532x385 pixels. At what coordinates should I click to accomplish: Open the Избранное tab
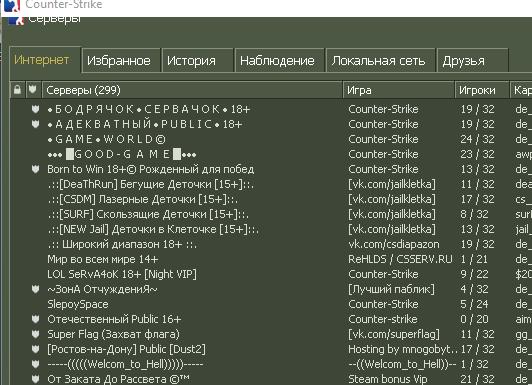(x=121, y=61)
